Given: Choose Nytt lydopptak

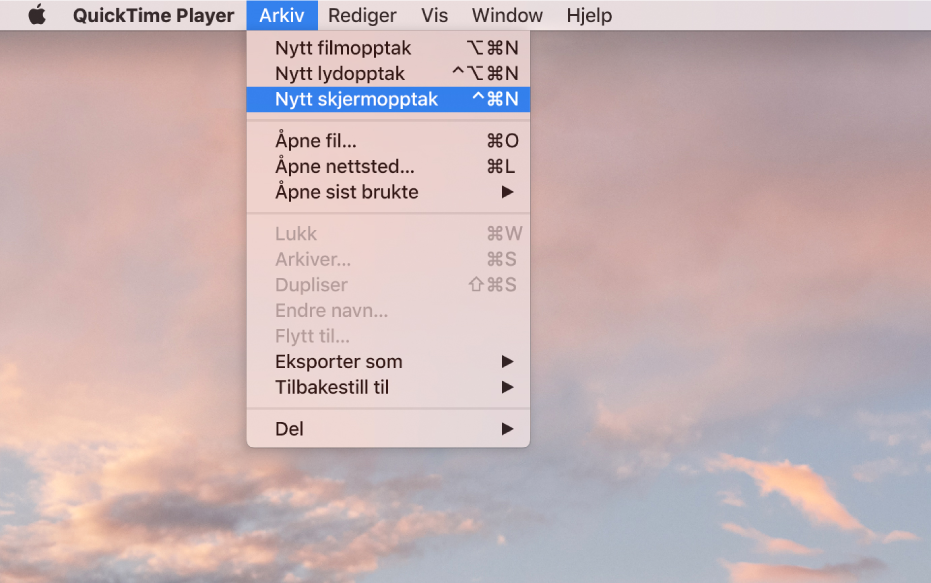Looking at the screenshot, I should pyautogui.click(x=388, y=74).
